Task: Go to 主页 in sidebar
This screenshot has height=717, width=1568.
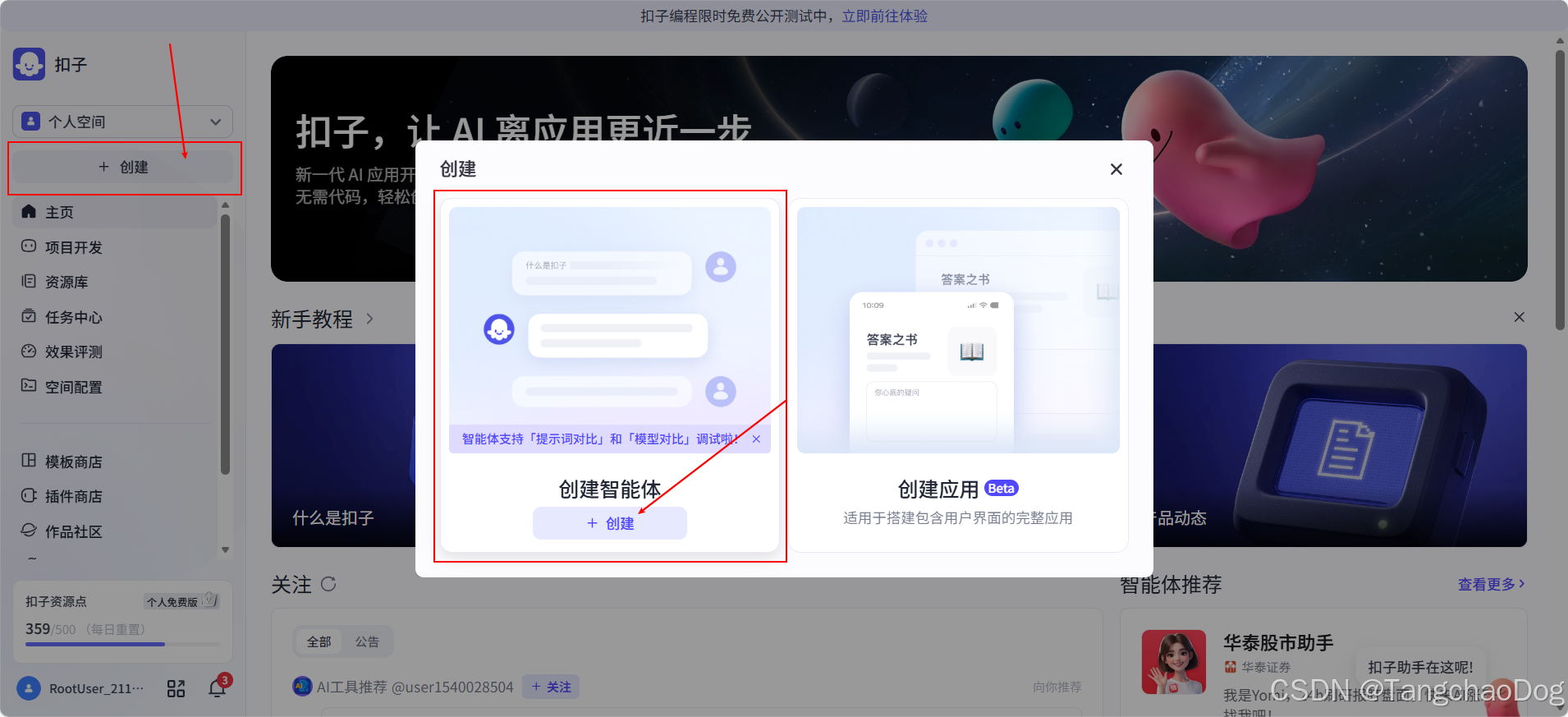Action: pos(115,212)
